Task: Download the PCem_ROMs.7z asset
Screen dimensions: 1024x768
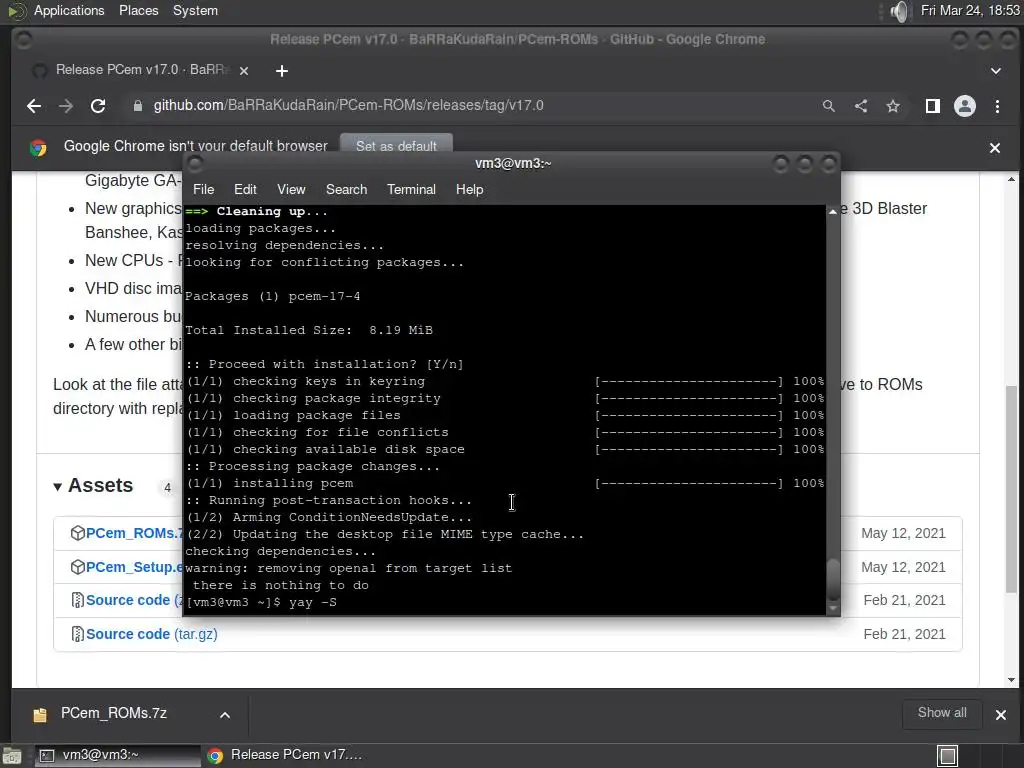Action: (135, 534)
